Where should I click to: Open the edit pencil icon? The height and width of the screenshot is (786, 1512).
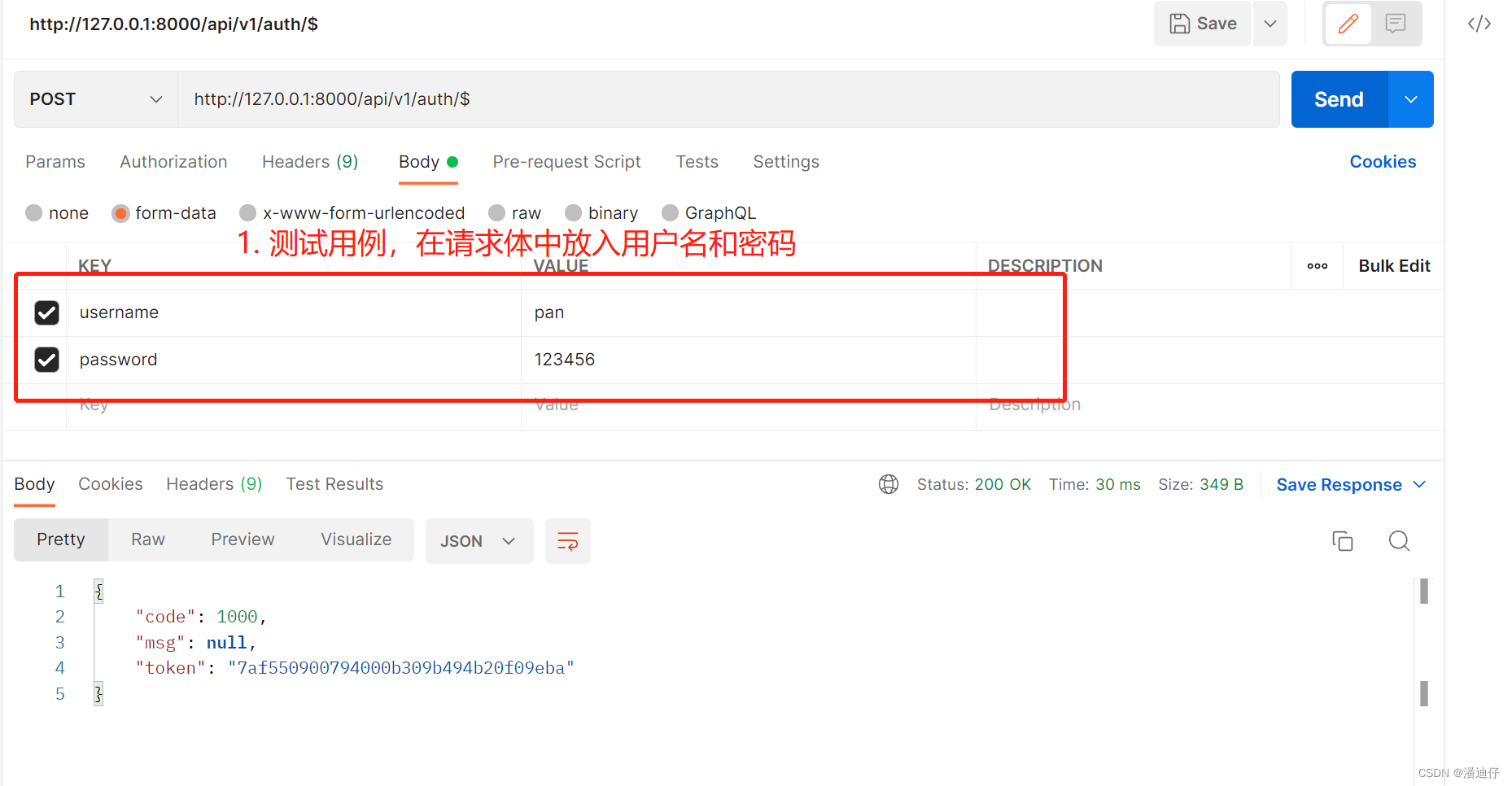(x=1348, y=24)
